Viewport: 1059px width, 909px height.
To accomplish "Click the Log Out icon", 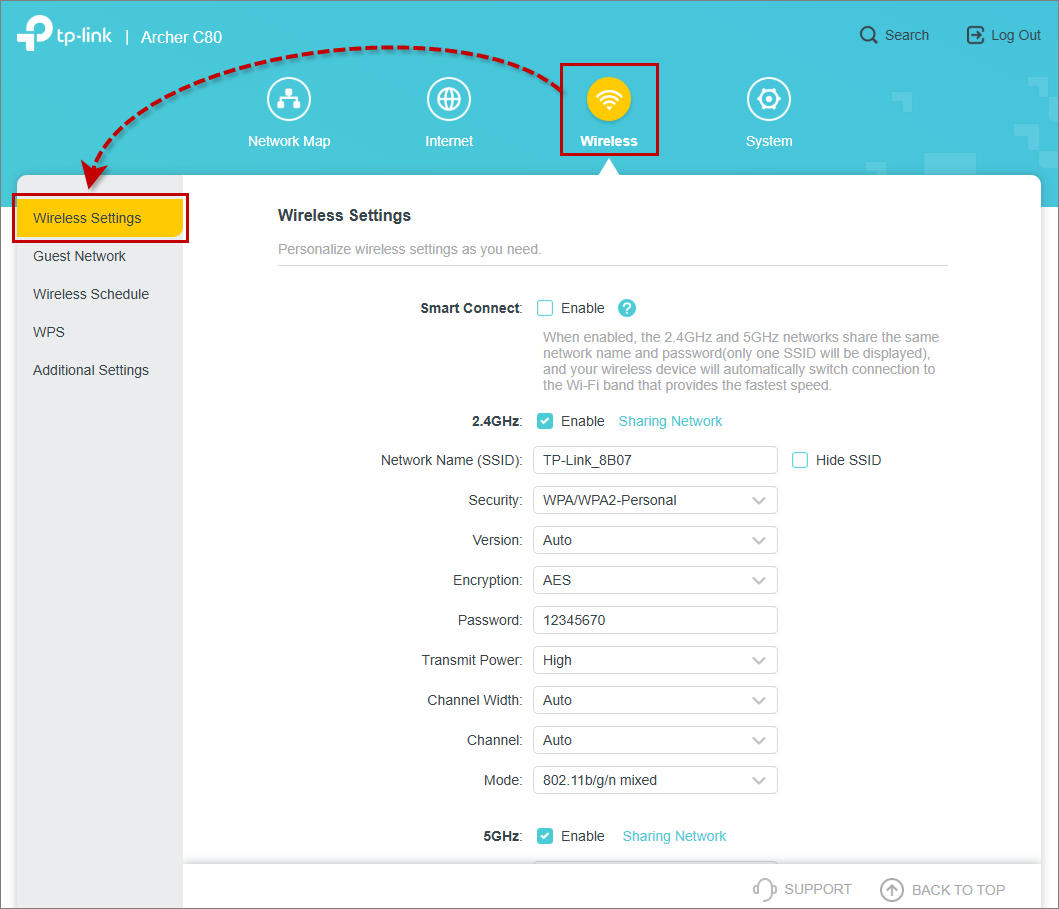I will 974,34.
